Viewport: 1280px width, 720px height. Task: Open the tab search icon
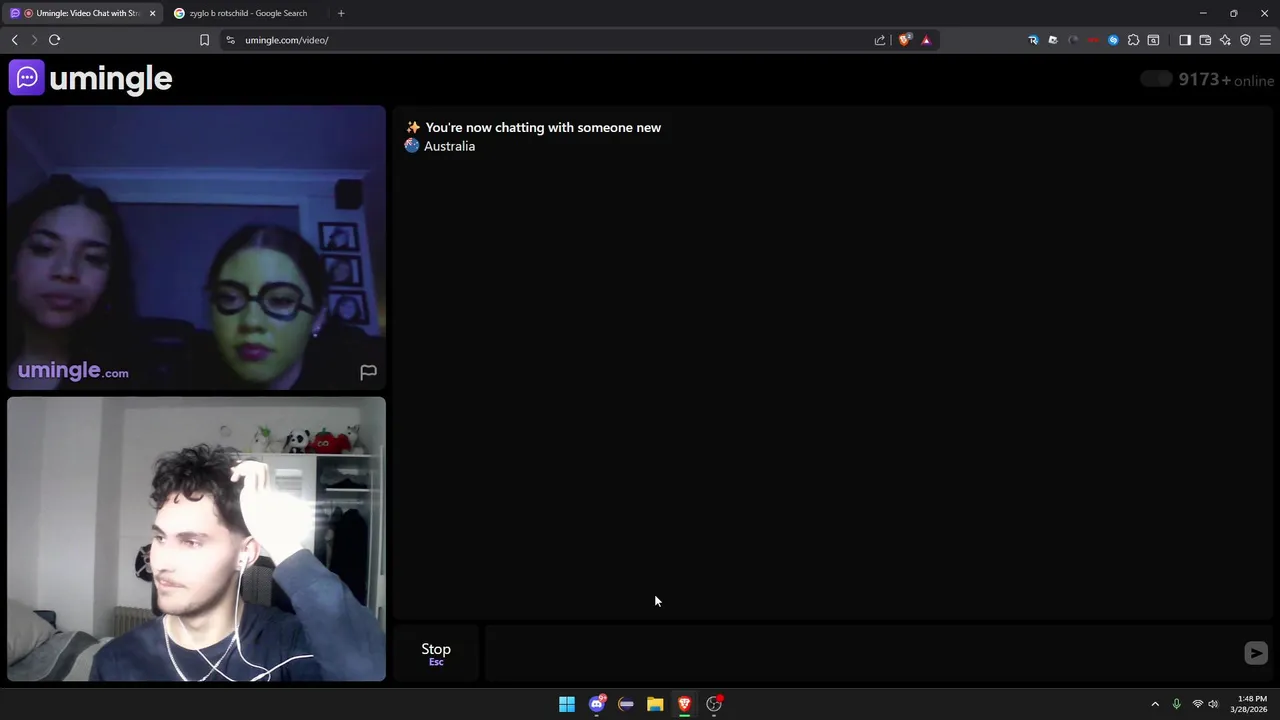click(1153, 40)
